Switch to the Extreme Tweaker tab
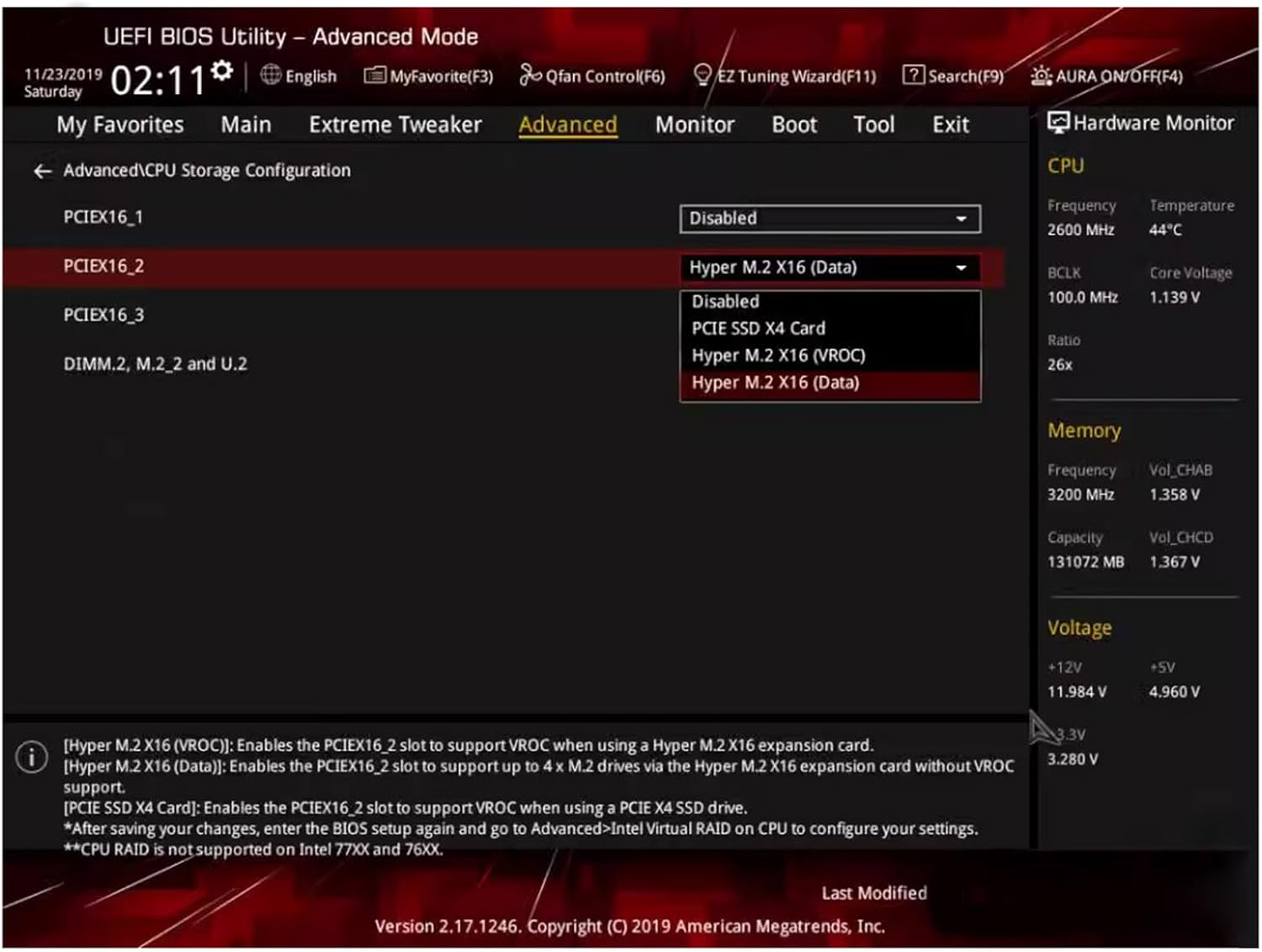1262x952 pixels. click(395, 125)
